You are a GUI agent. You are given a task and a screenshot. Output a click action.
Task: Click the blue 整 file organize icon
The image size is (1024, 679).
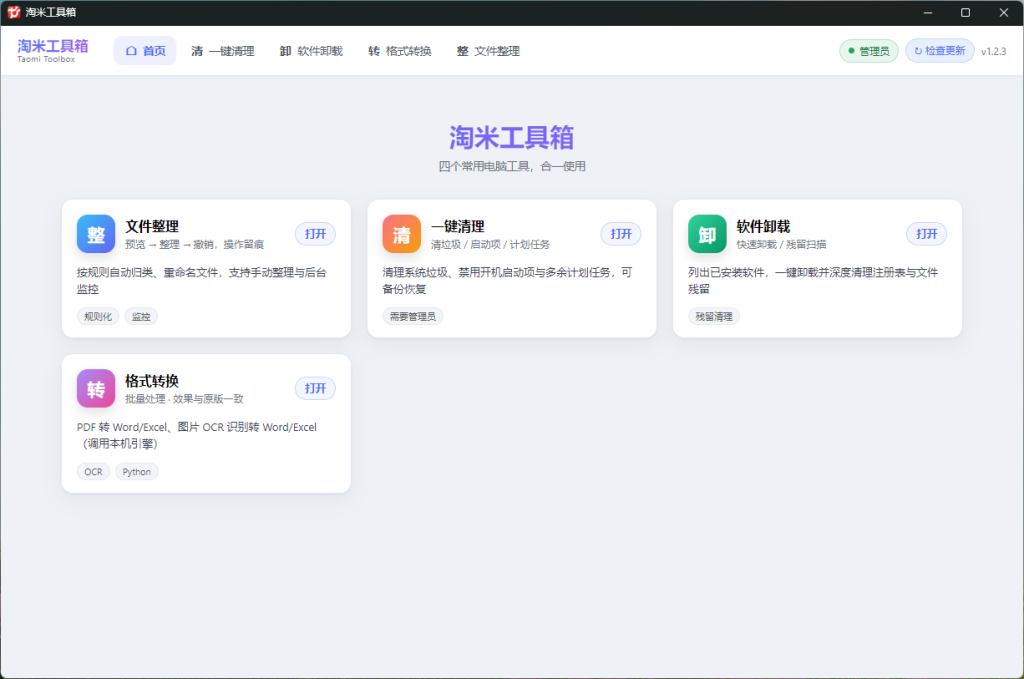click(x=96, y=234)
